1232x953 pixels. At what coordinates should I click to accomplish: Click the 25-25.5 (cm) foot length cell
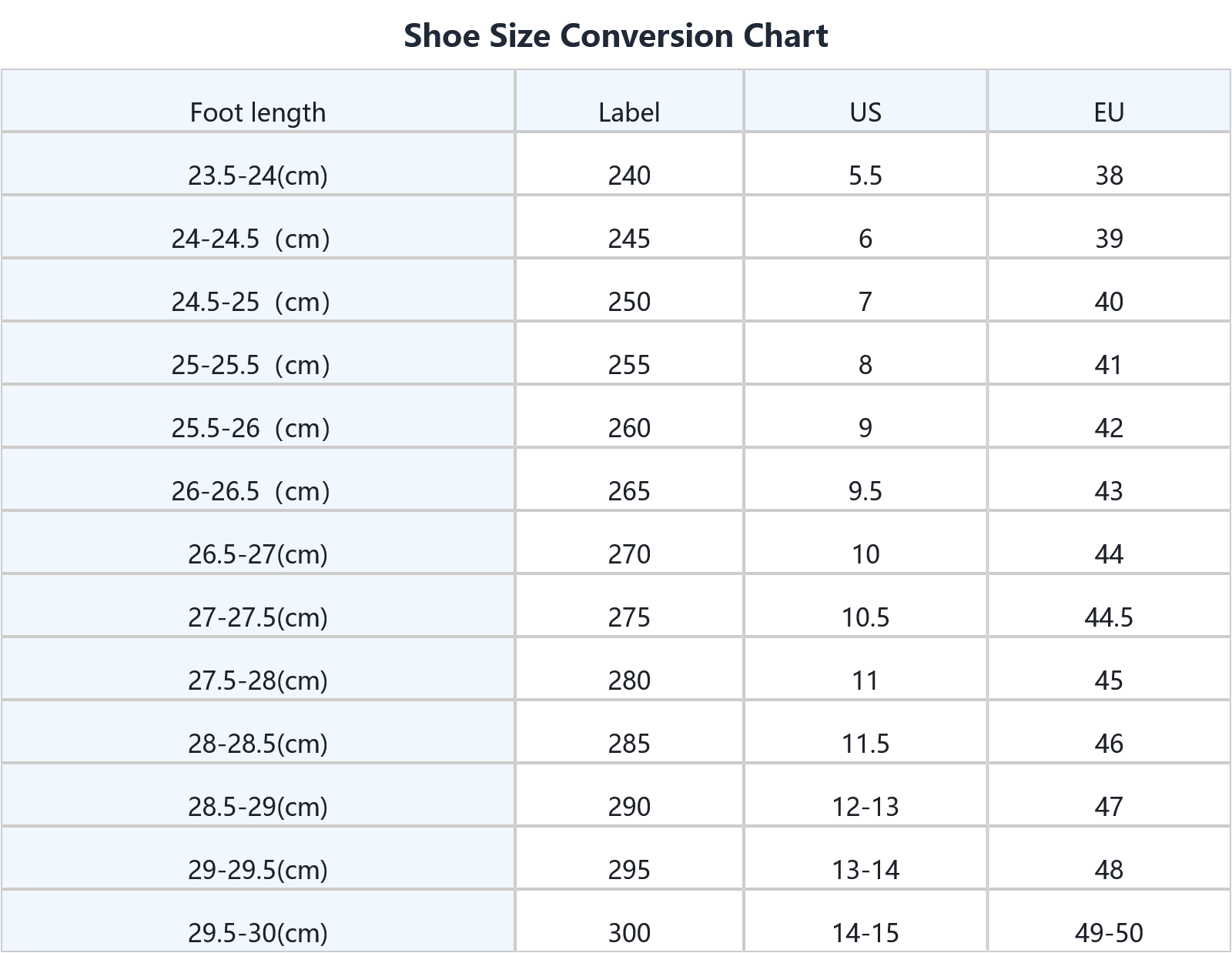(x=250, y=365)
